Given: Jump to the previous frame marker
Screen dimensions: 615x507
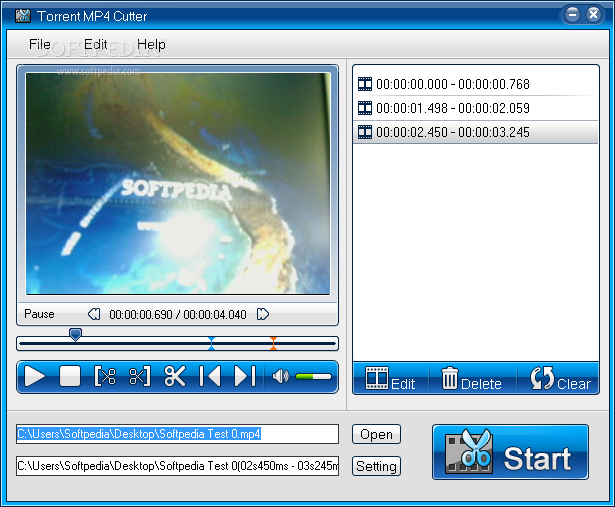Looking at the screenshot, I should (210, 376).
